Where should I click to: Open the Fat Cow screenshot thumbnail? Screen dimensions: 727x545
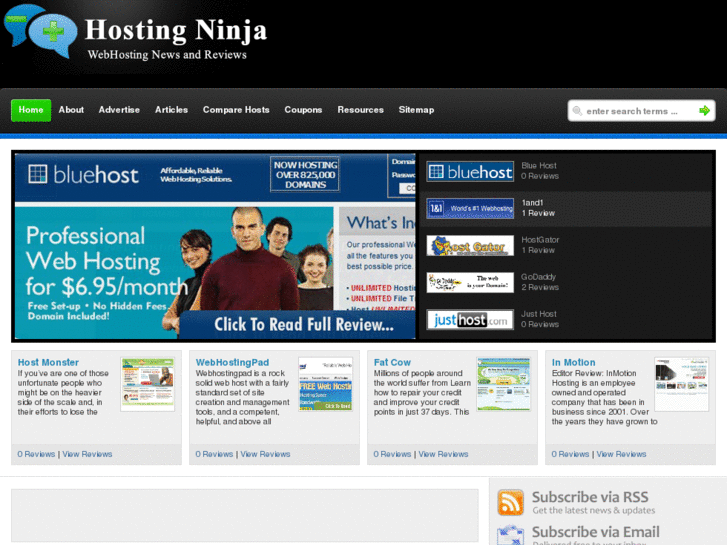pos(504,384)
